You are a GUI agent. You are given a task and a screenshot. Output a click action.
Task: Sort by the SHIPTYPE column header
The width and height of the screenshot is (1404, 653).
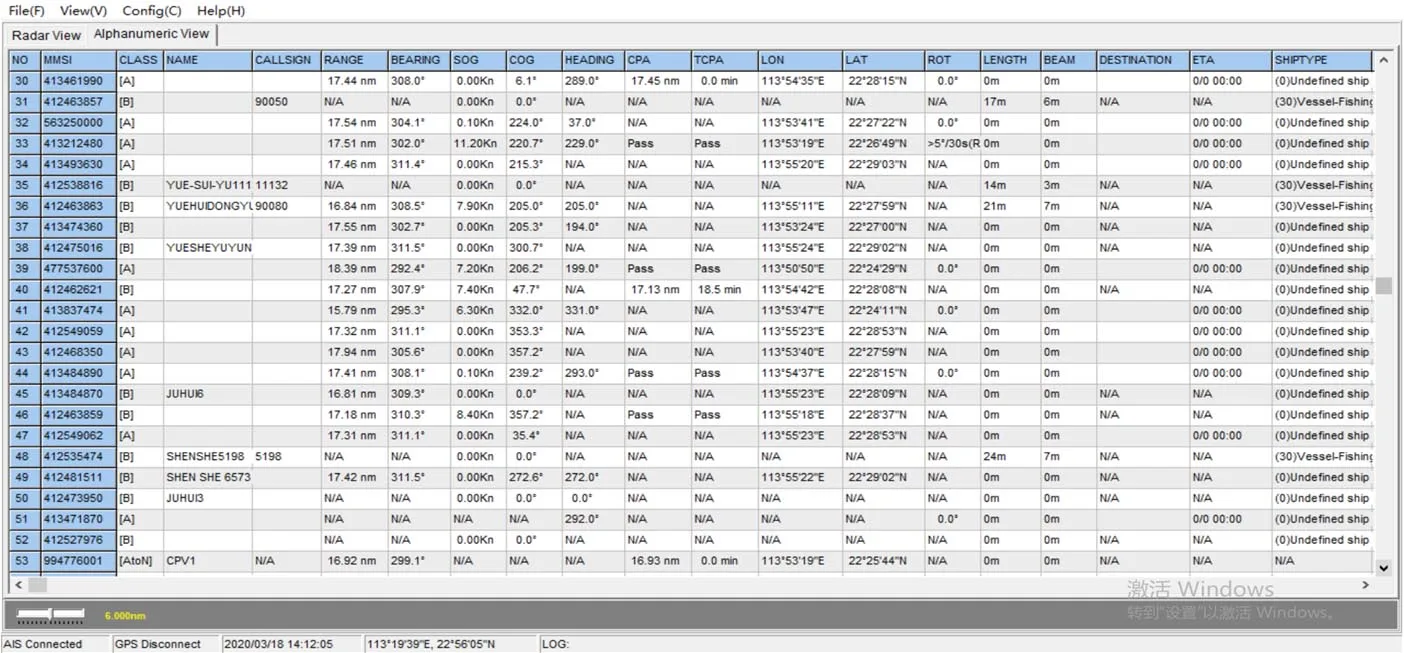tap(1320, 60)
